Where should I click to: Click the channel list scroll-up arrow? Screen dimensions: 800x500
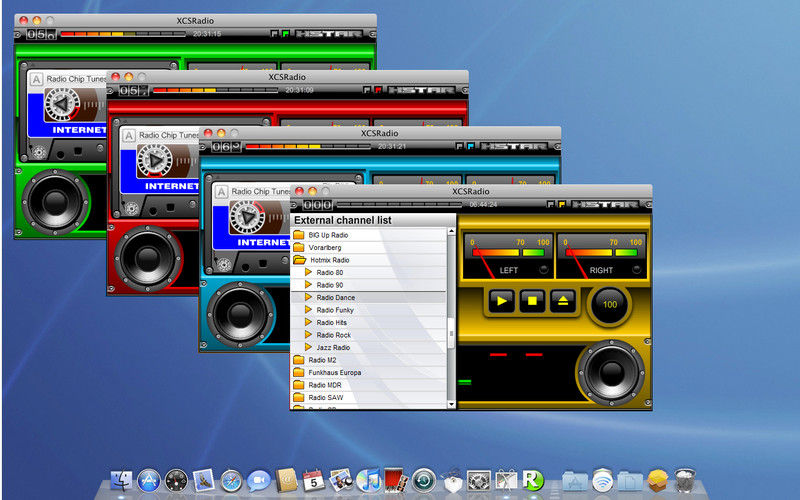click(451, 232)
